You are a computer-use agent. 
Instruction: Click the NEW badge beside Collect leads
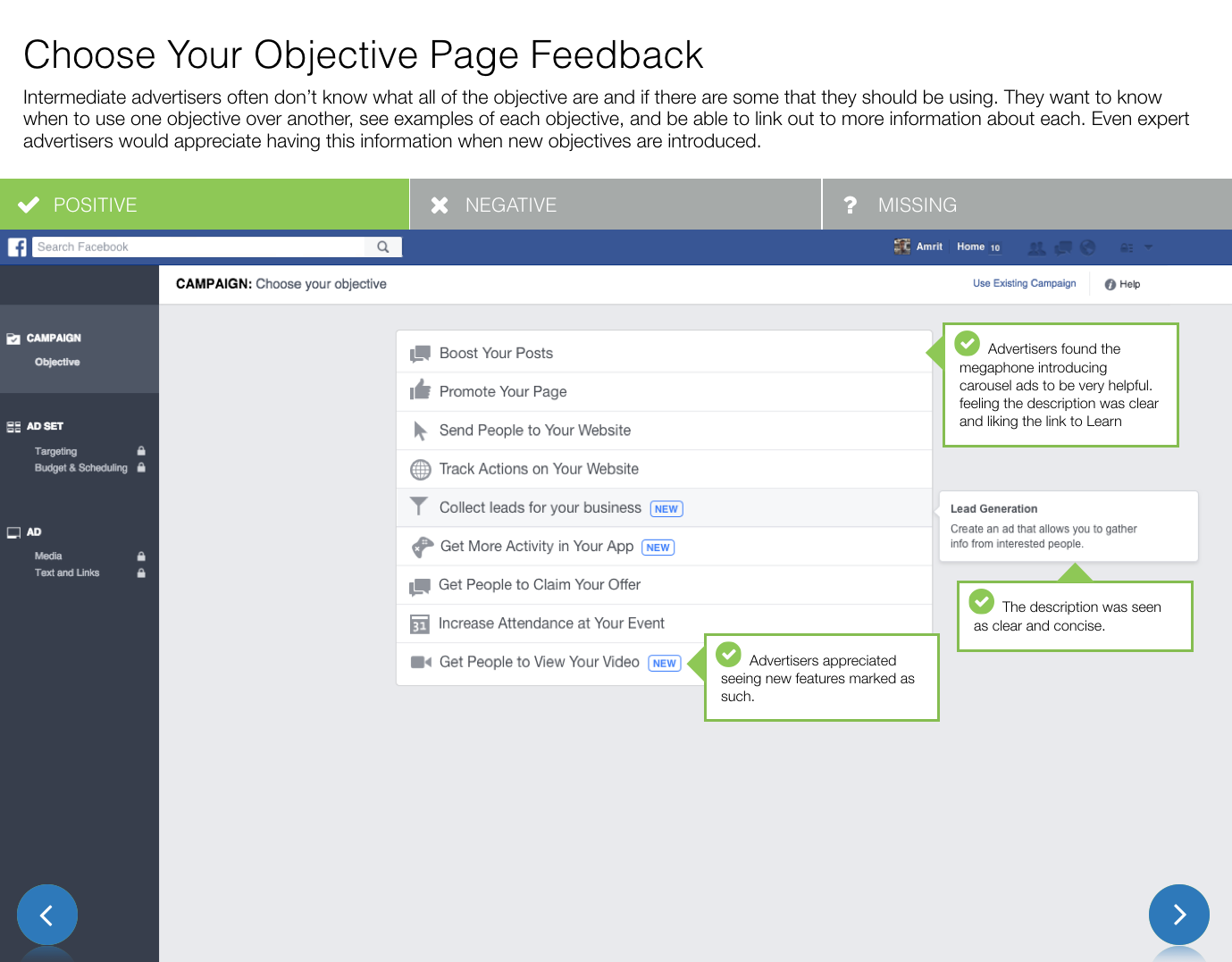(x=666, y=509)
